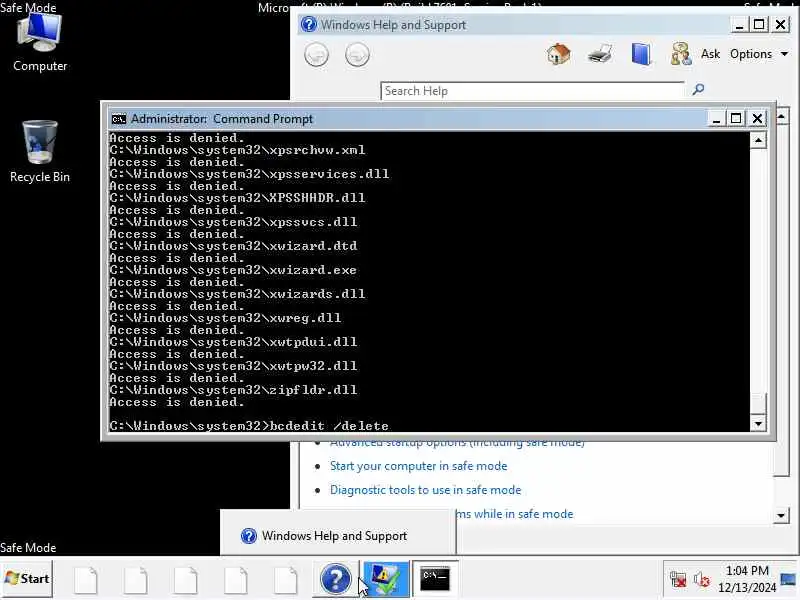Click the Start button
The width and height of the screenshot is (800, 600).
27,579
